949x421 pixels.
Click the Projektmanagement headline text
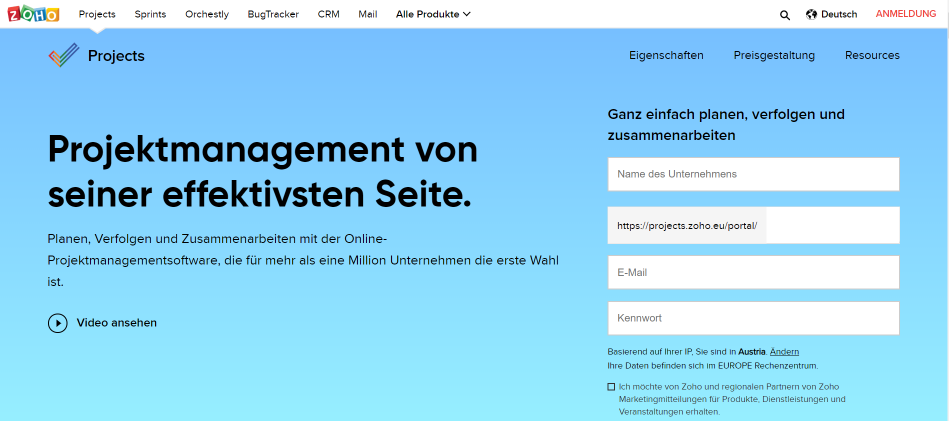point(263,173)
